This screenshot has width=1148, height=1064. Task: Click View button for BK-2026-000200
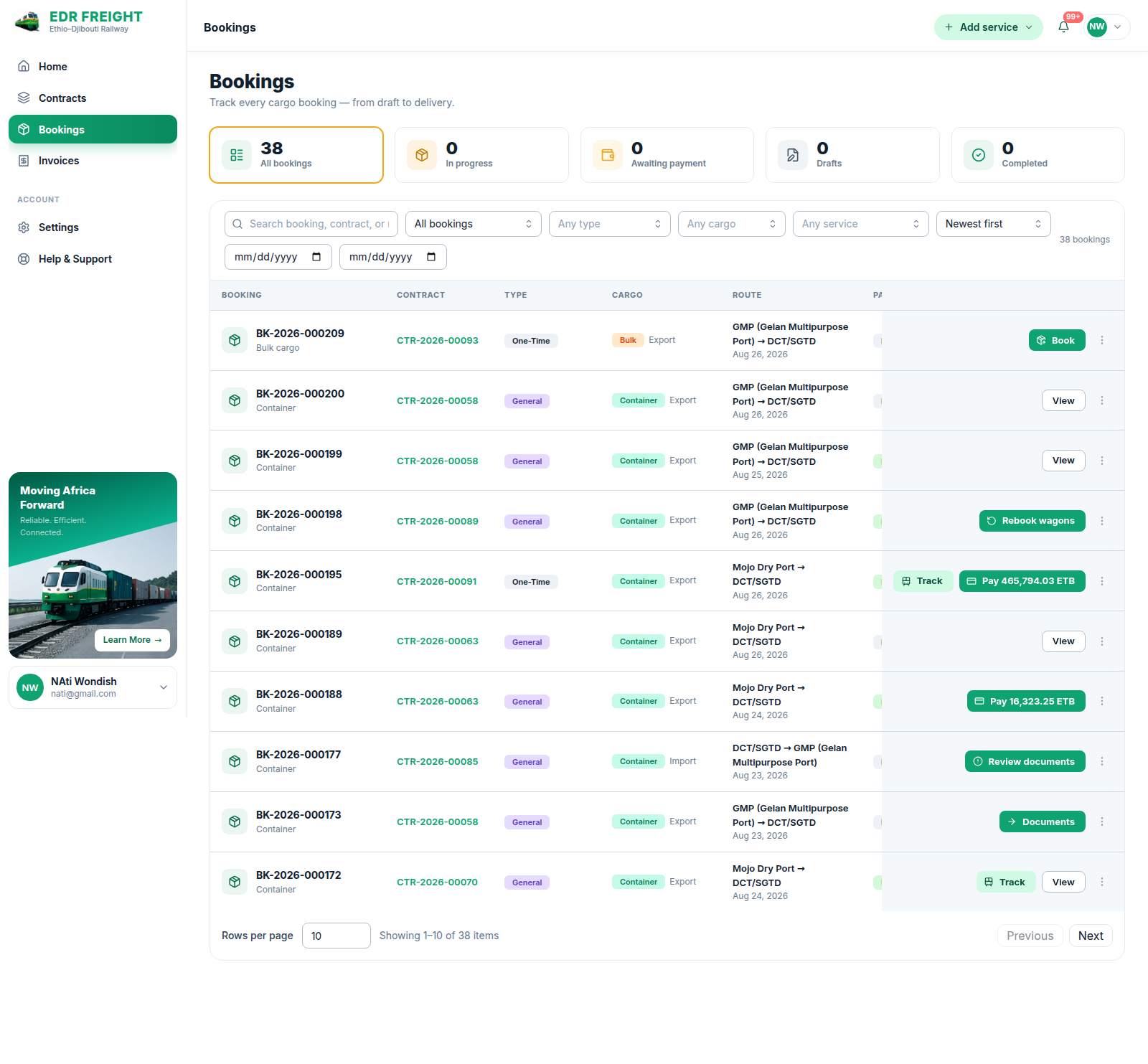[x=1063, y=401]
